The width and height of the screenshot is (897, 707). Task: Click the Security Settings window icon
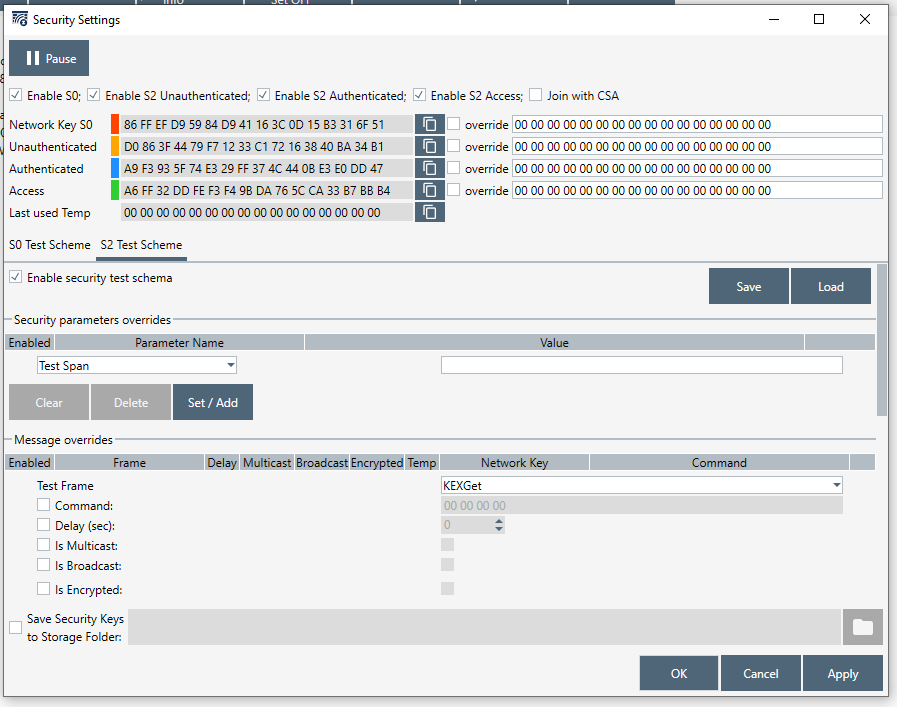[x=19, y=19]
